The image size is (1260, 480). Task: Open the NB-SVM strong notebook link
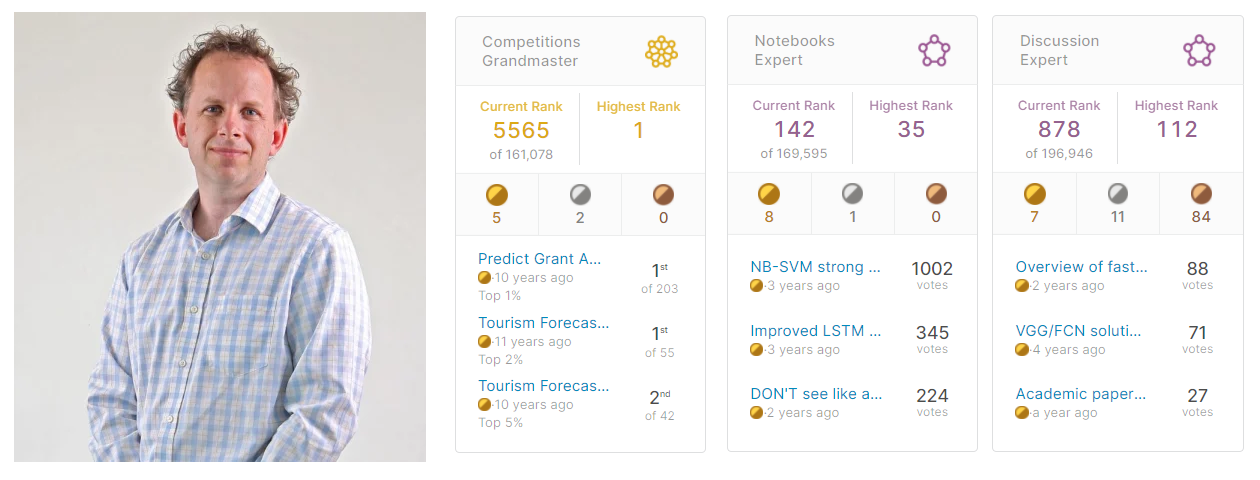(815, 267)
